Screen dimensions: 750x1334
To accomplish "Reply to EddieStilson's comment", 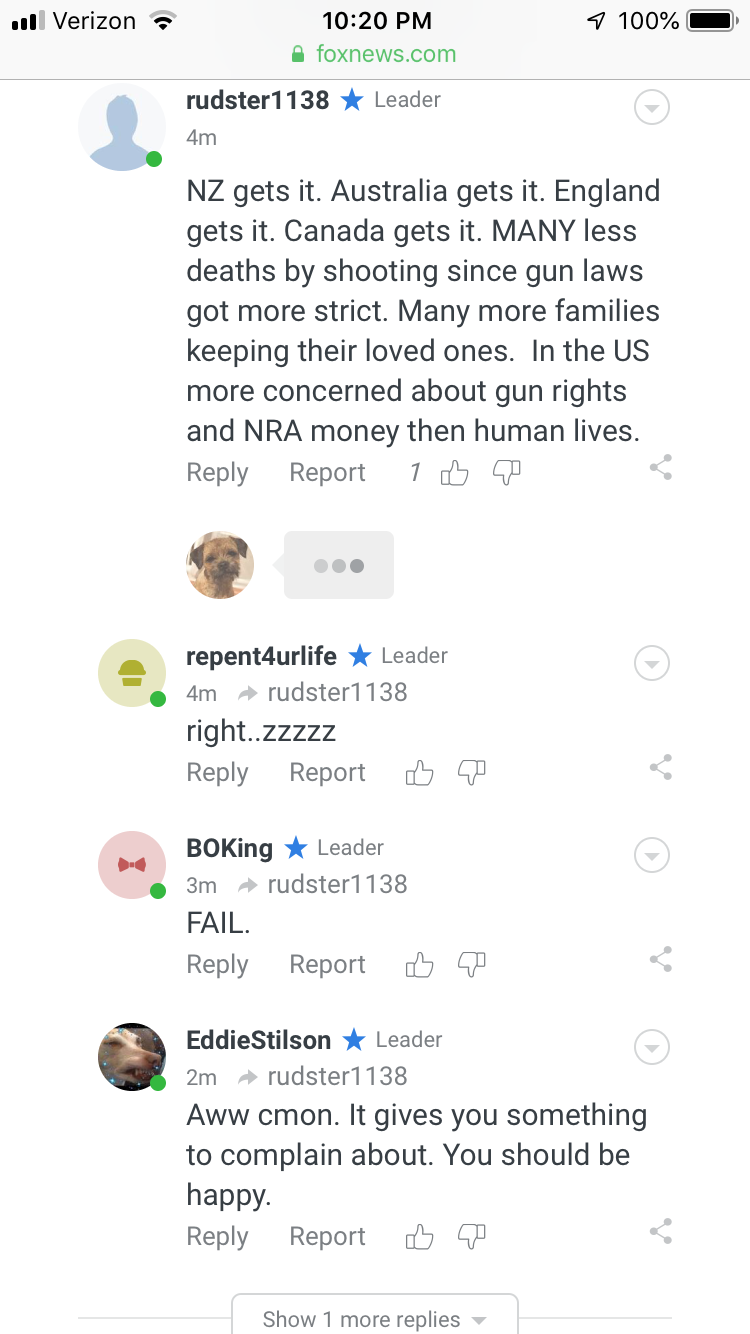I will (217, 1237).
